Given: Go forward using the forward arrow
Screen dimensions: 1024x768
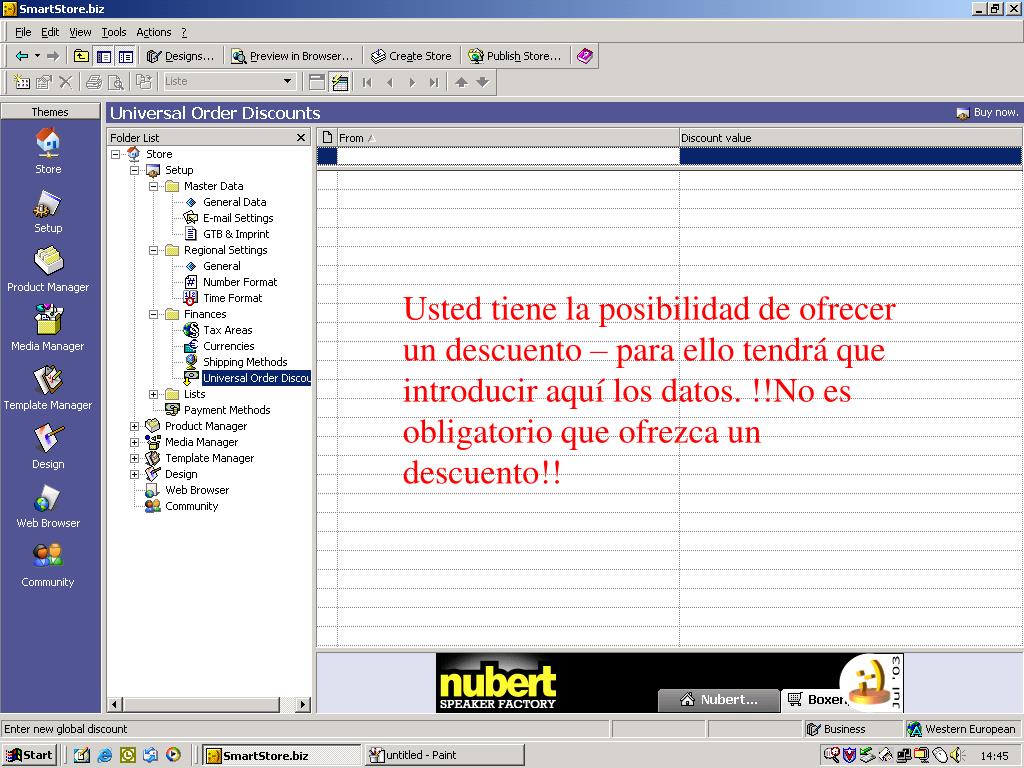Looking at the screenshot, I should (x=54, y=56).
